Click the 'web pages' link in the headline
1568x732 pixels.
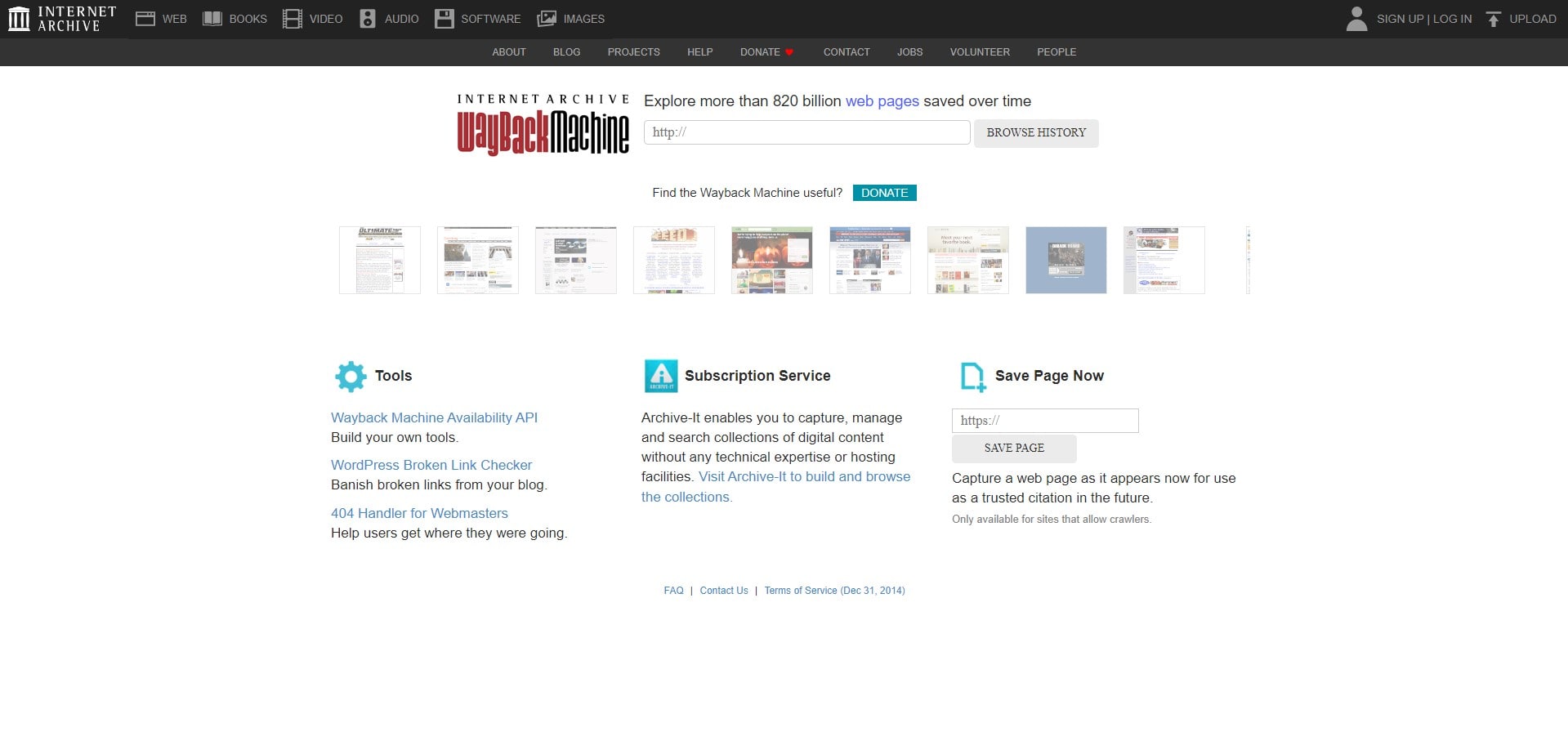pos(882,101)
